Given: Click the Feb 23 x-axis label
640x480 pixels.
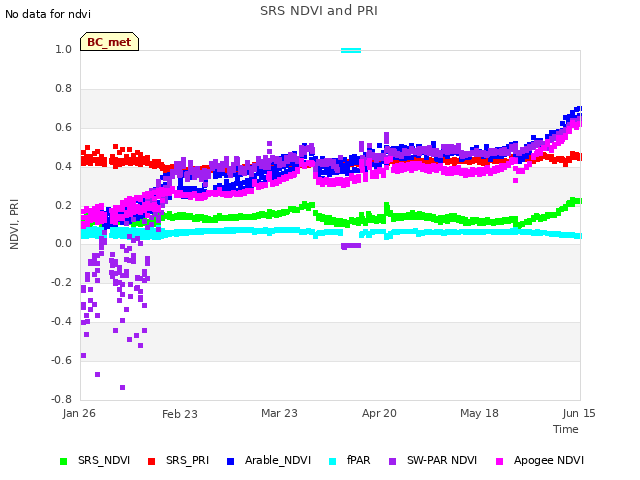Looking at the screenshot, I should 180,414.
